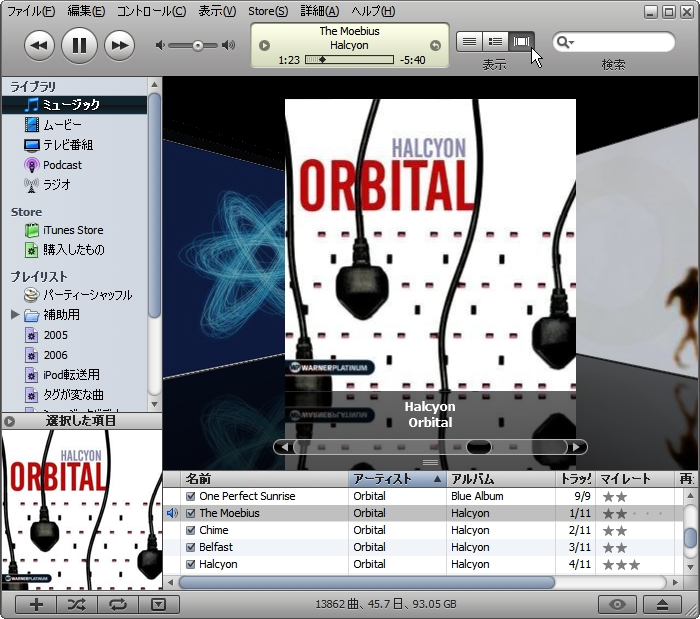Open the Store(S) menu
Screen dimensions: 700x619
[268, 11]
